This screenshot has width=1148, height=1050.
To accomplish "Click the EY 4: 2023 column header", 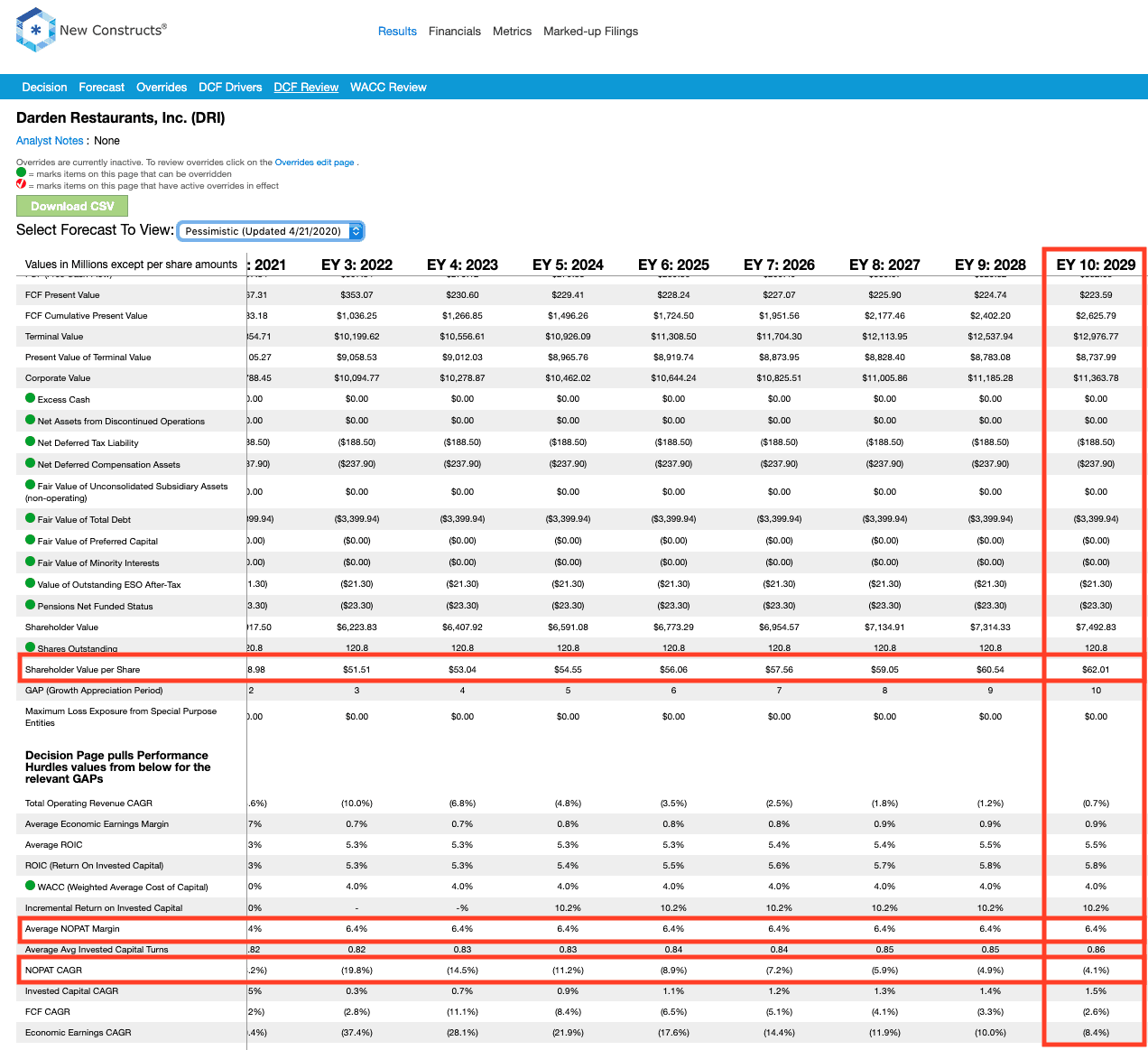I will (462, 265).
